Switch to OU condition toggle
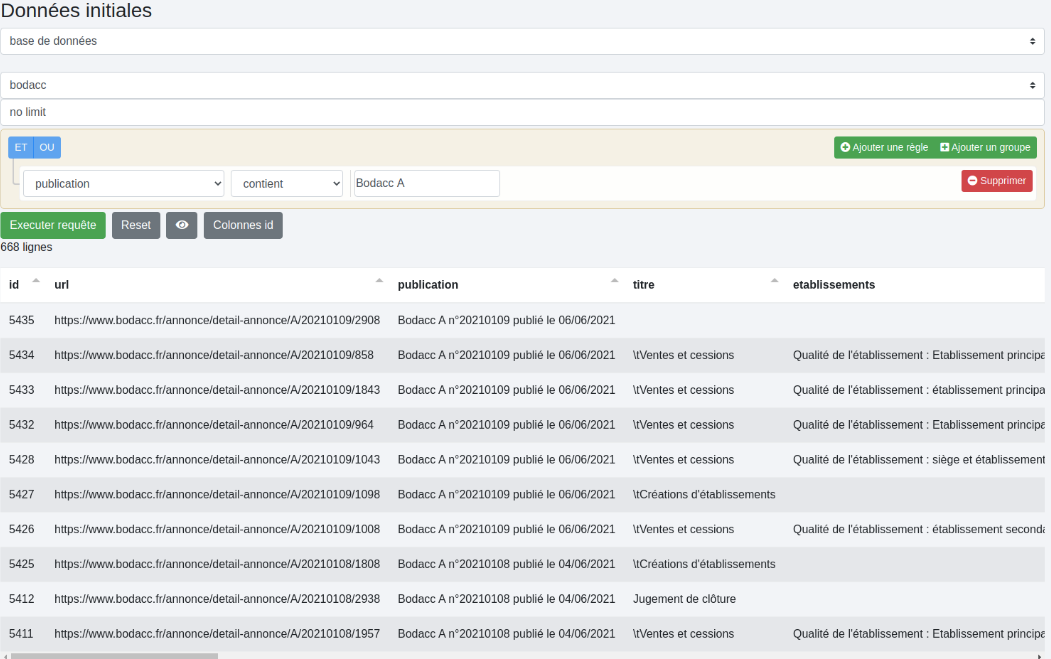The image size is (1051, 659). coord(47,147)
